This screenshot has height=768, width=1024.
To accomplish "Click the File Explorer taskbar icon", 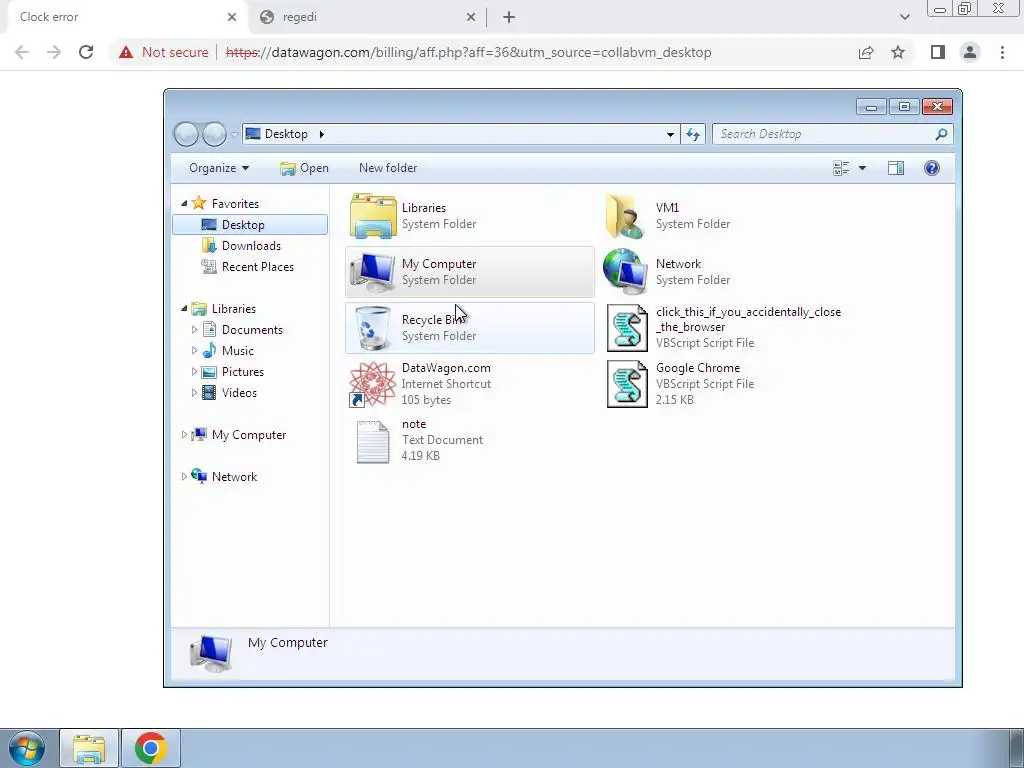I will 89,748.
